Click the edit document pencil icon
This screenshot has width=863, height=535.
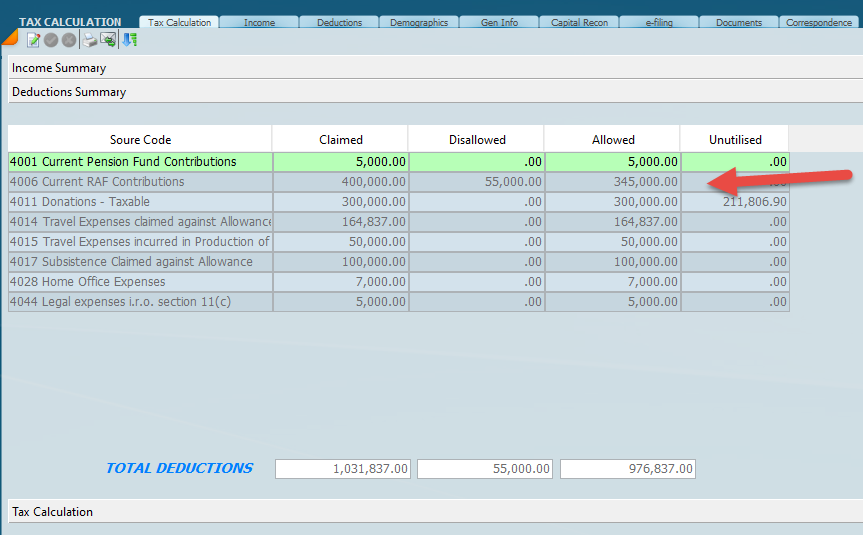point(34,40)
